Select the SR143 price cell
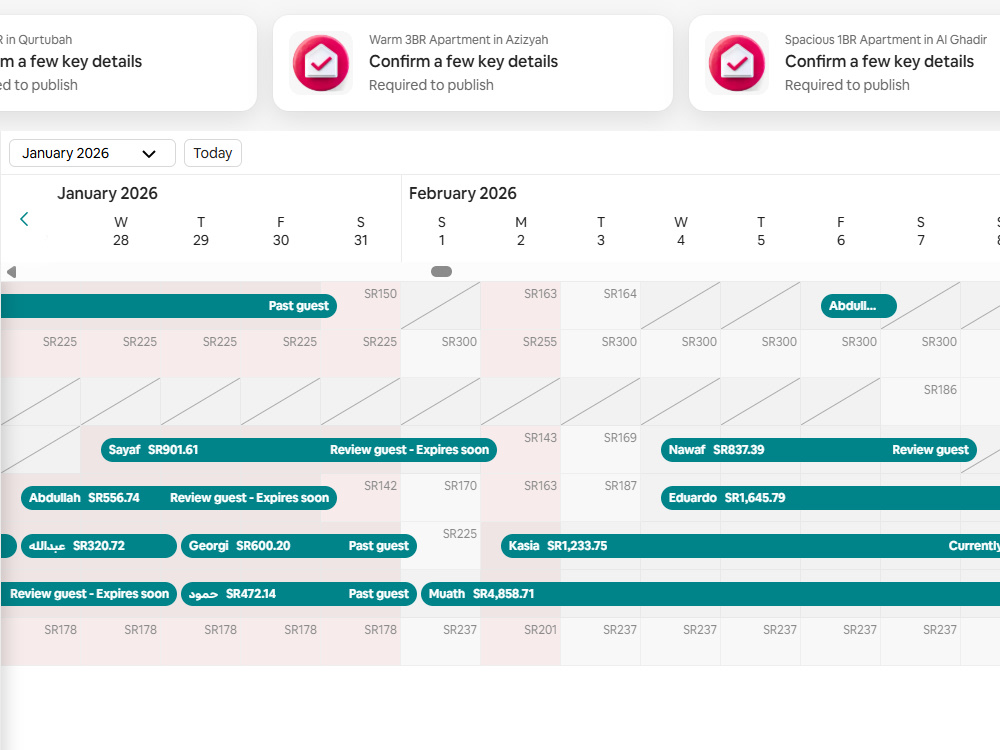 (x=521, y=450)
